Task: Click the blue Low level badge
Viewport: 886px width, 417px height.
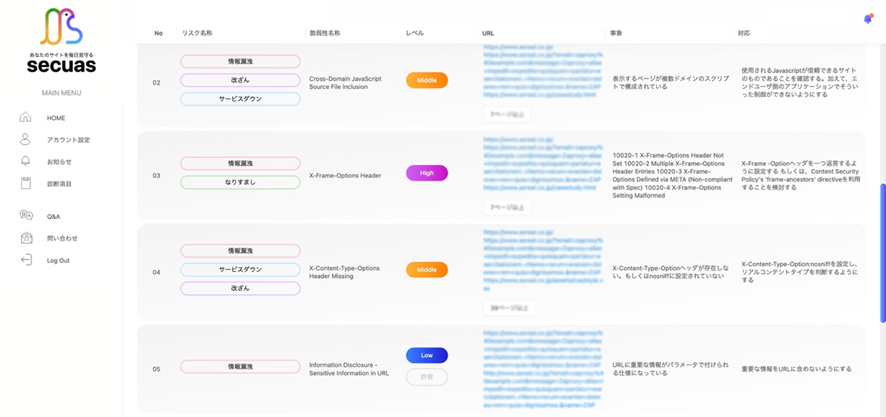Action: (427, 355)
